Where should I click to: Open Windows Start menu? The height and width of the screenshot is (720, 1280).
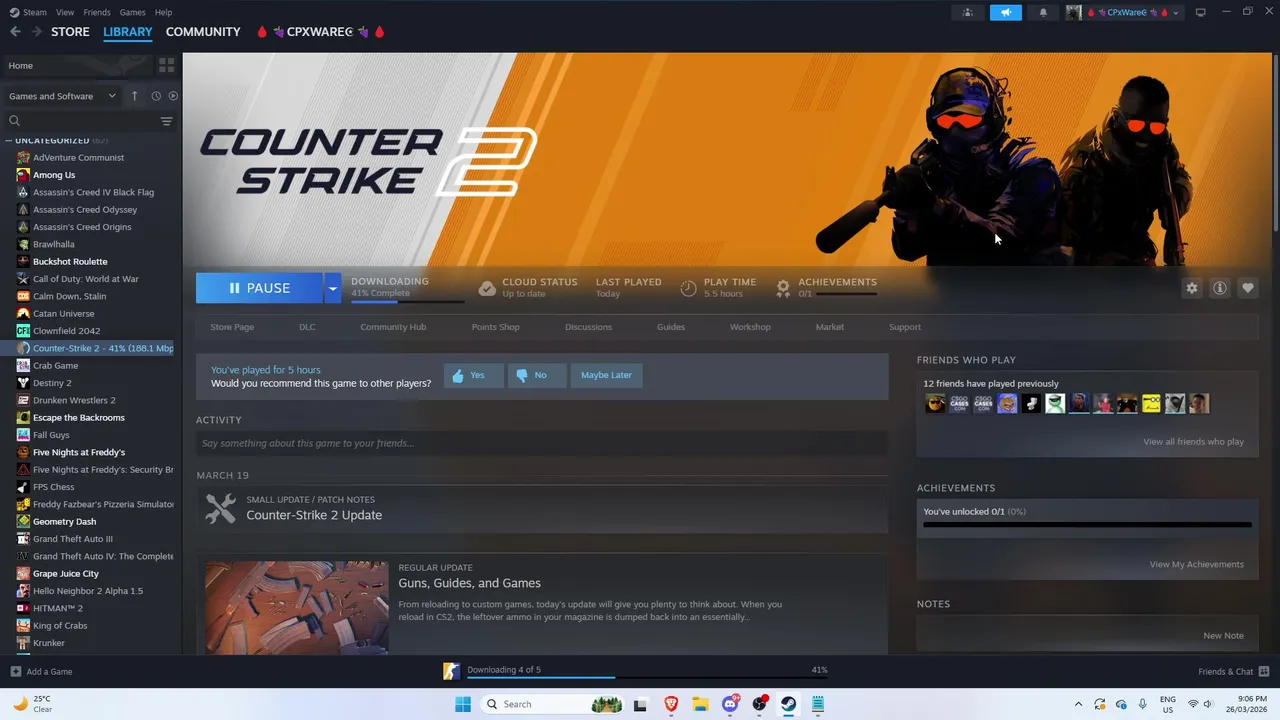462,704
